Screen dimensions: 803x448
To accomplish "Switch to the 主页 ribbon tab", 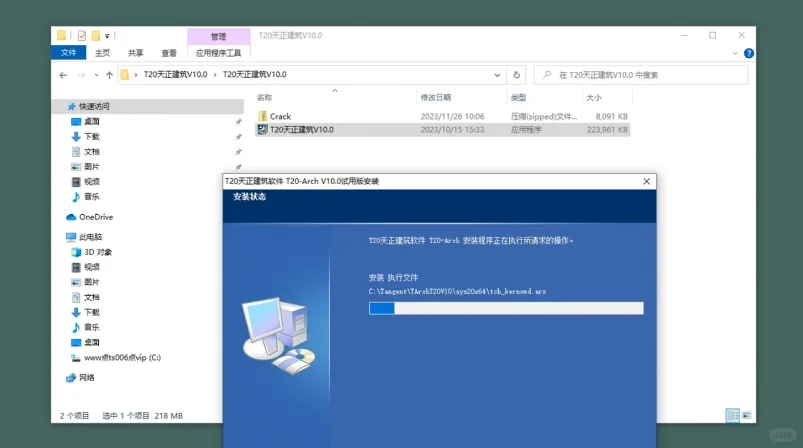I will point(102,53).
